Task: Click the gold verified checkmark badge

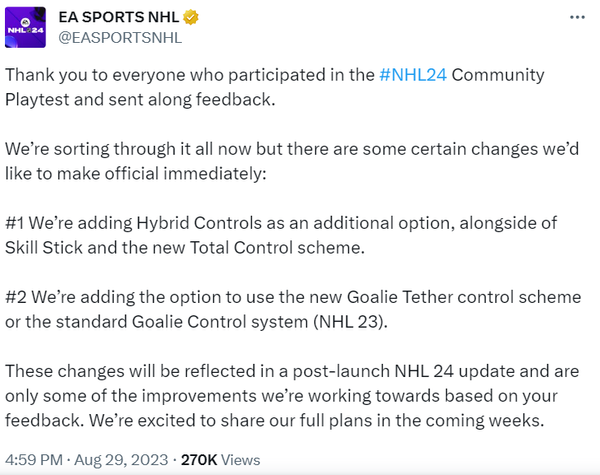Action: pos(191,17)
